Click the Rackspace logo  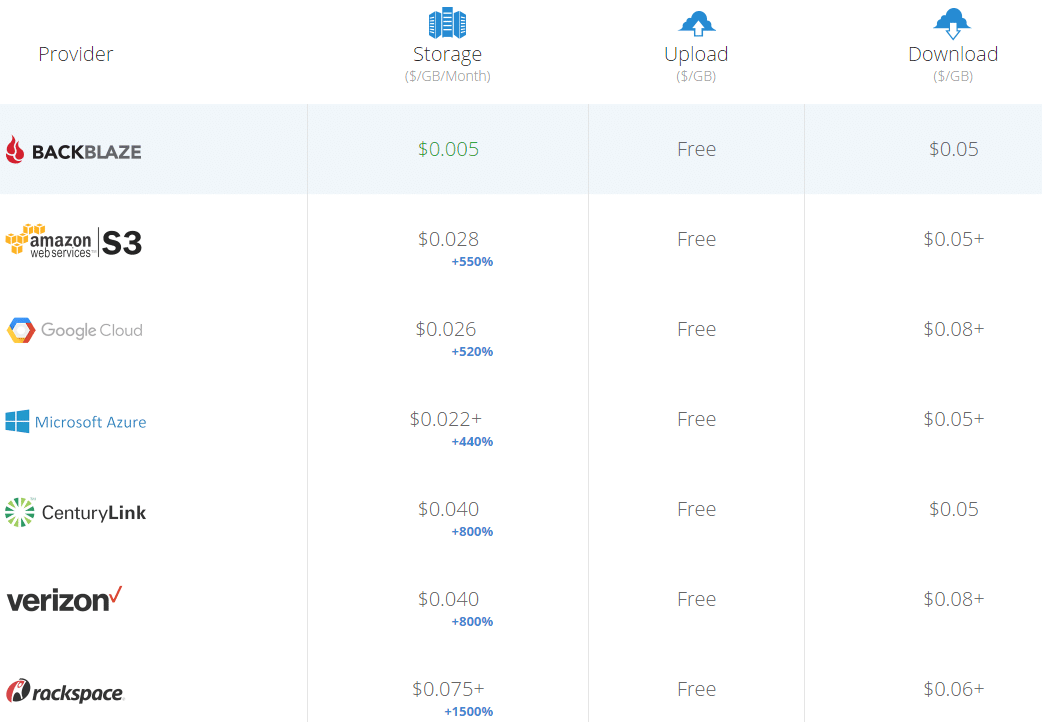[65, 691]
